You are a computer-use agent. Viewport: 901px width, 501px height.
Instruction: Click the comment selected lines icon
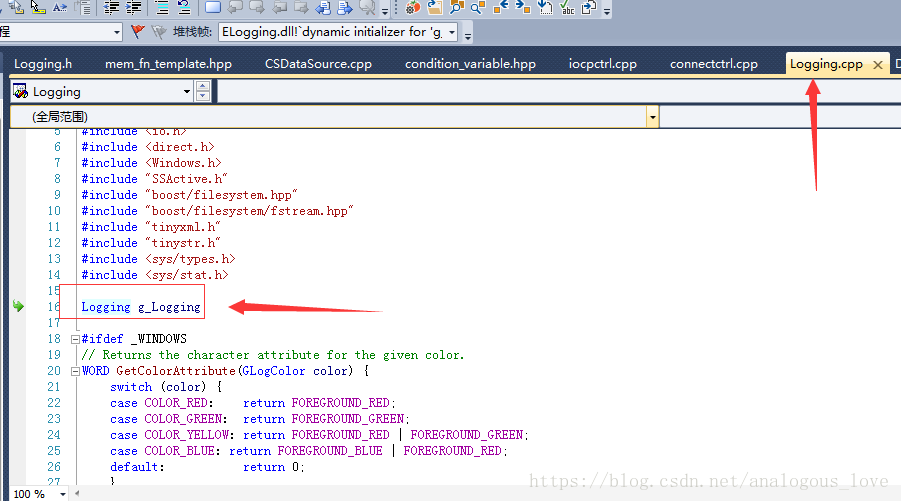[162, 7]
